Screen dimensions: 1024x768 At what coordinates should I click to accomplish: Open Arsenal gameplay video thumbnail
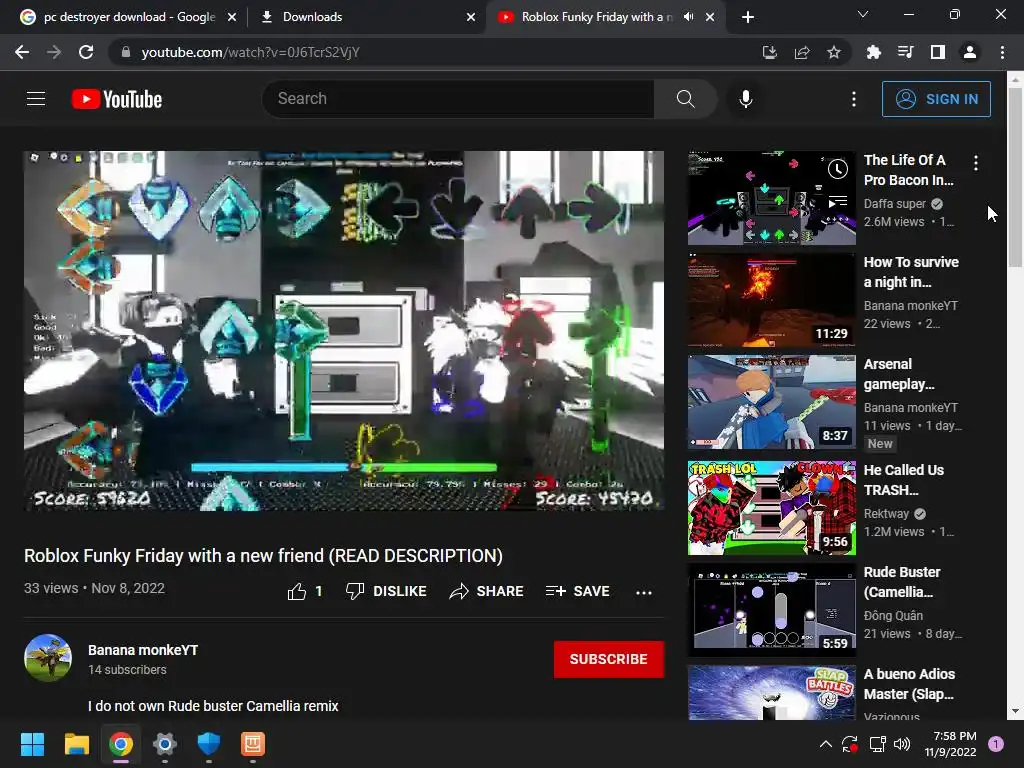(x=771, y=402)
